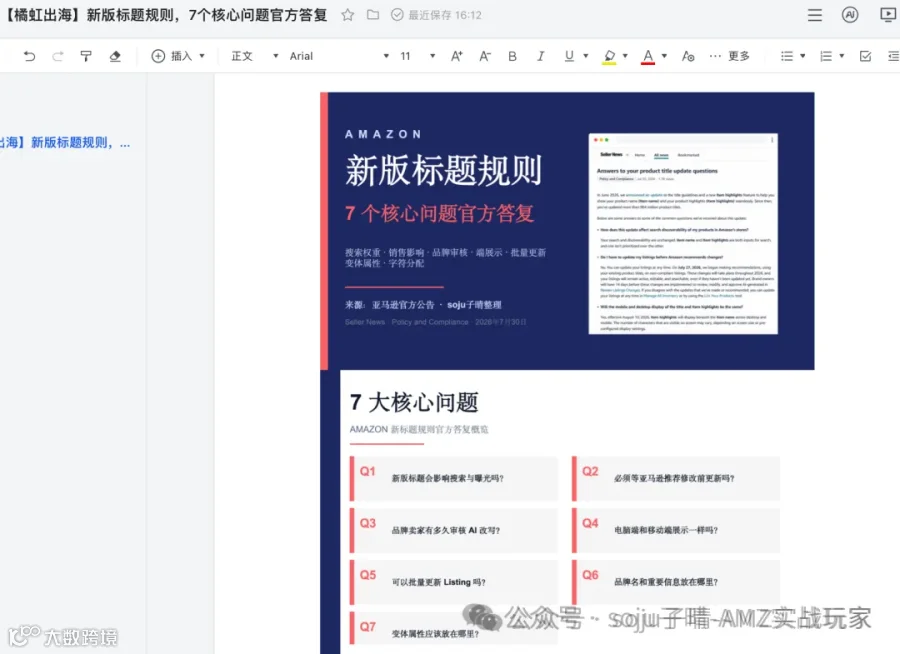Select the format painter tool
The image size is (900, 654).
(86, 56)
